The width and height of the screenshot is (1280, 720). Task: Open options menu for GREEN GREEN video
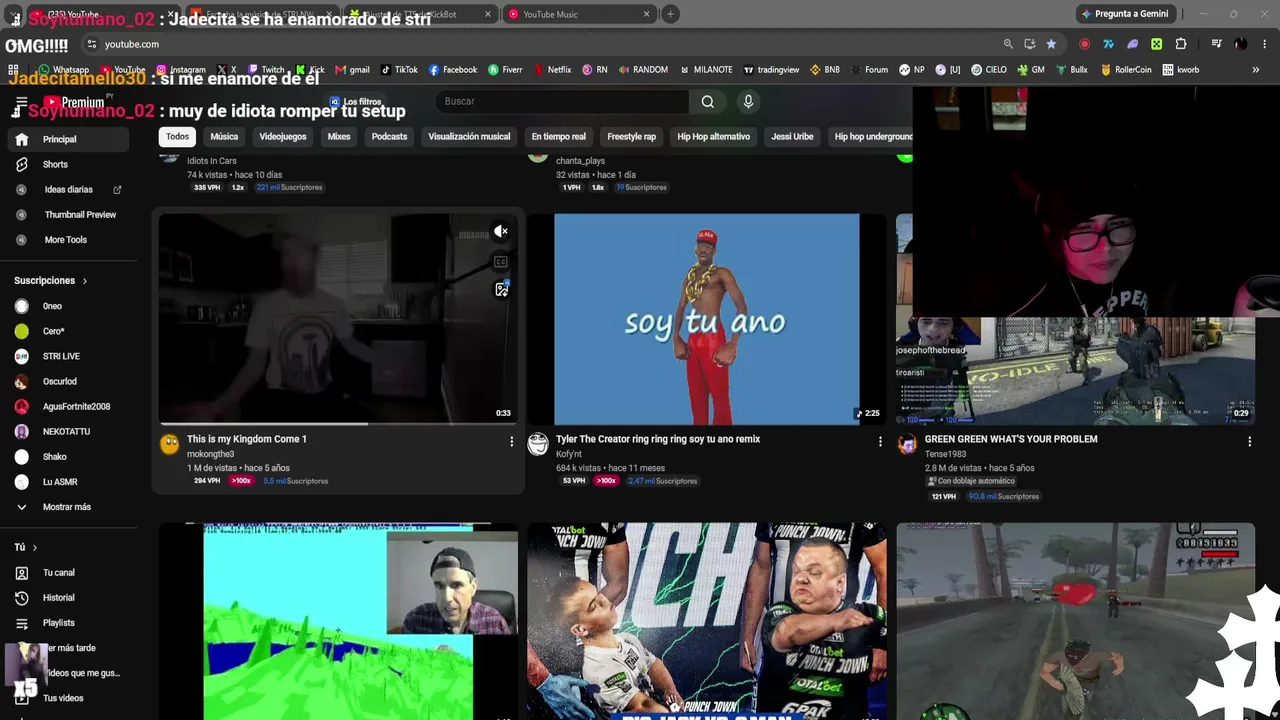[1249, 441]
